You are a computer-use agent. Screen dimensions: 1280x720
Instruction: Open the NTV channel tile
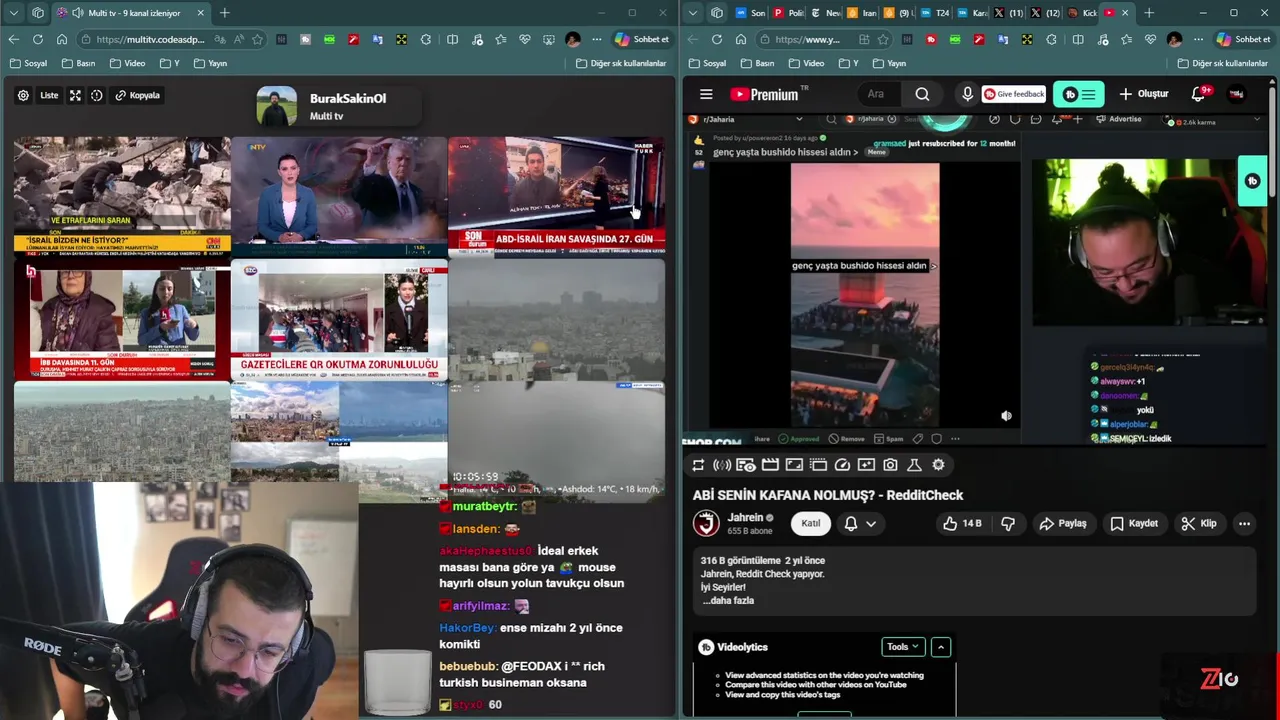click(339, 196)
